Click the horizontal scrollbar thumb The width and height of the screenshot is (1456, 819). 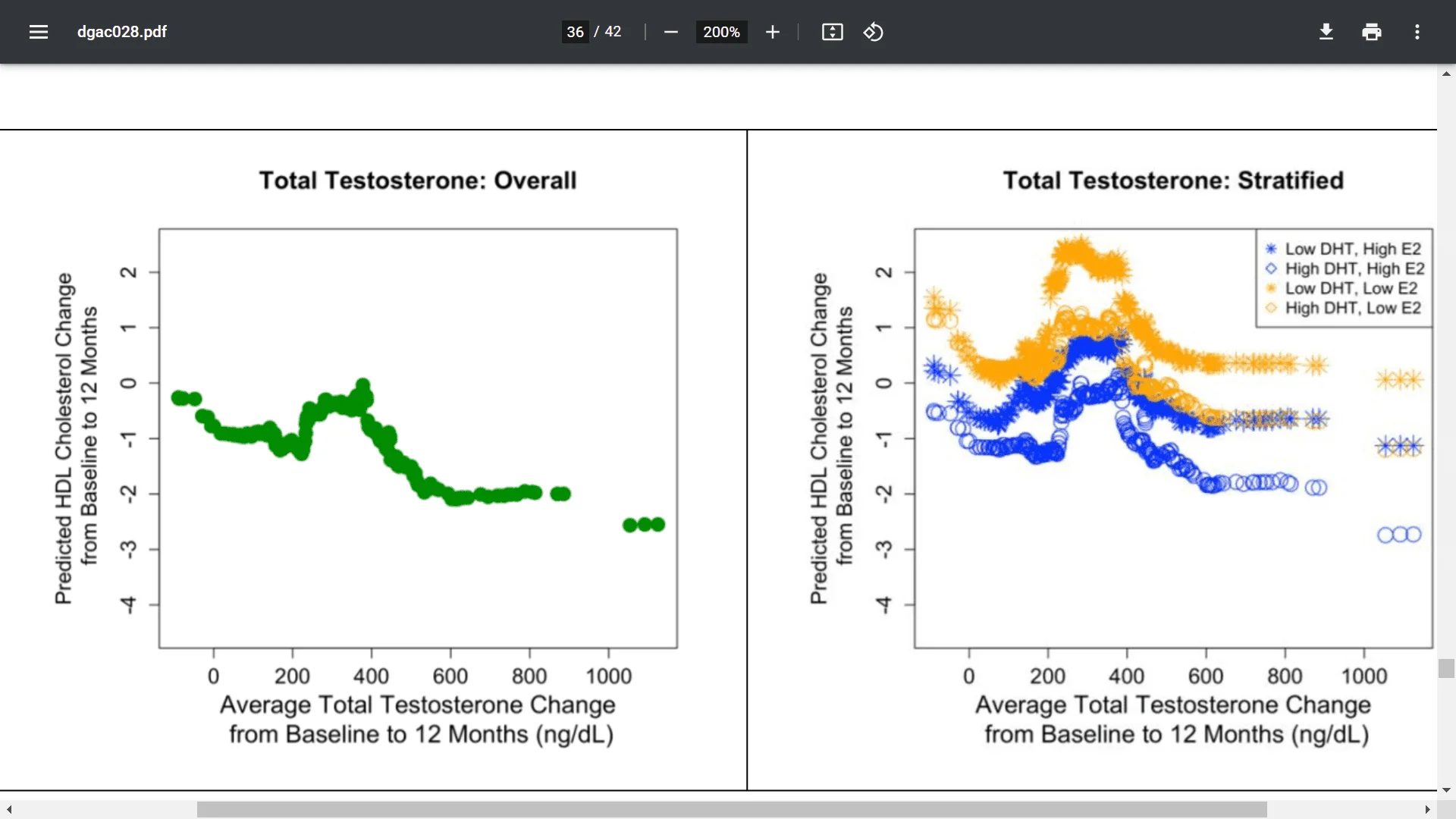coord(732,810)
